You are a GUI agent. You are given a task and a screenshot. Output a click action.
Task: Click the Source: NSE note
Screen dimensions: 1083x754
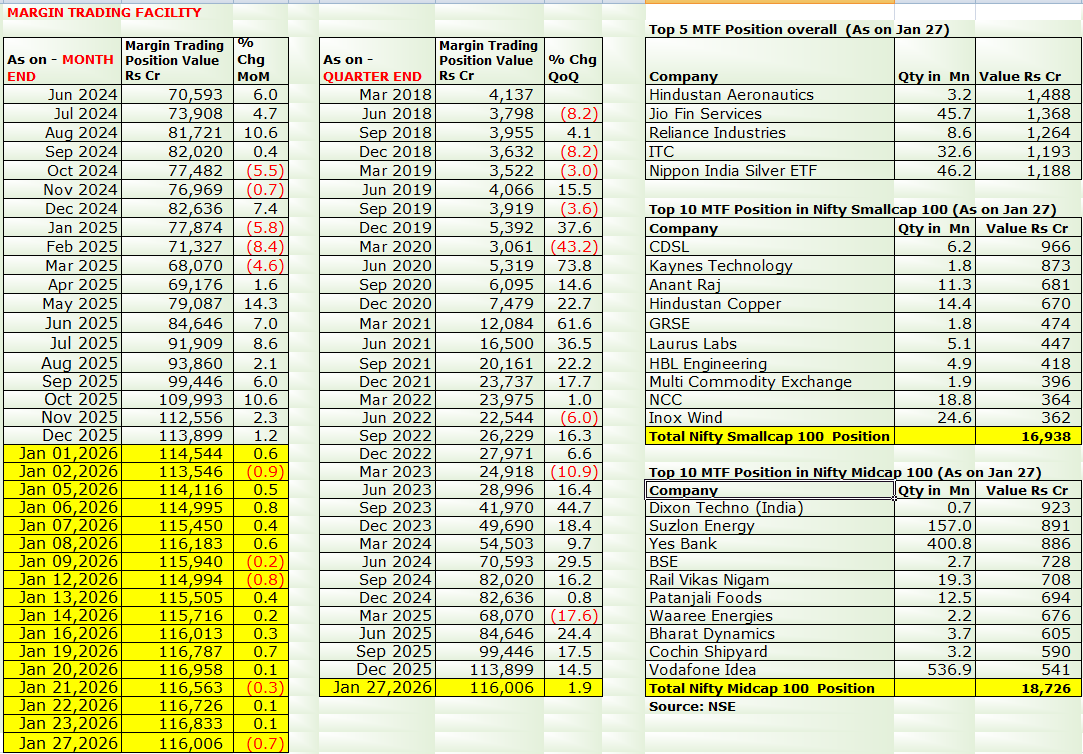point(692,706)
